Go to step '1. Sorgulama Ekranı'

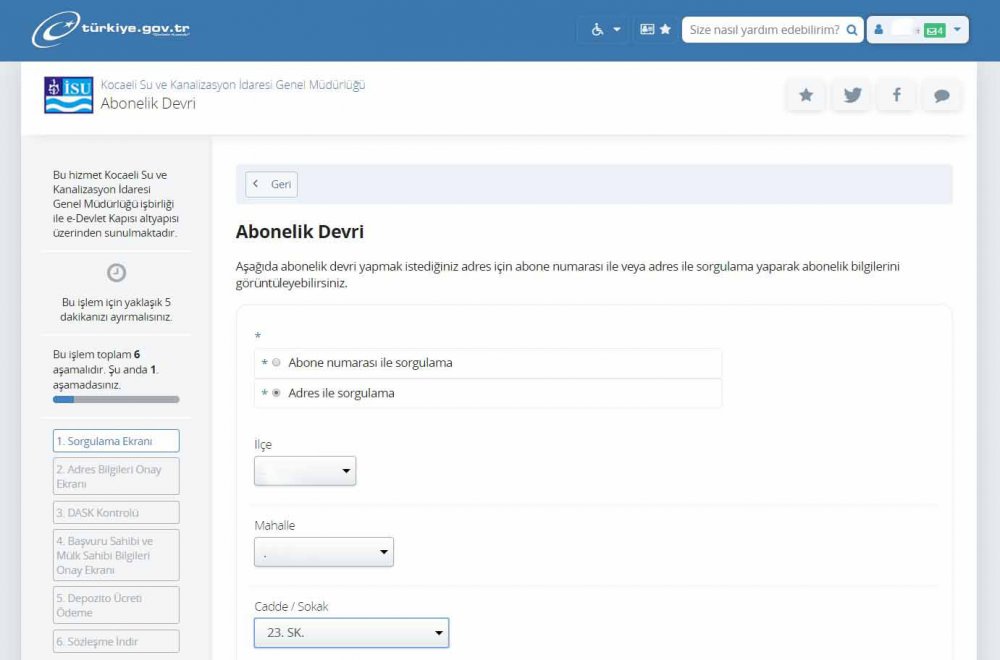116,441
